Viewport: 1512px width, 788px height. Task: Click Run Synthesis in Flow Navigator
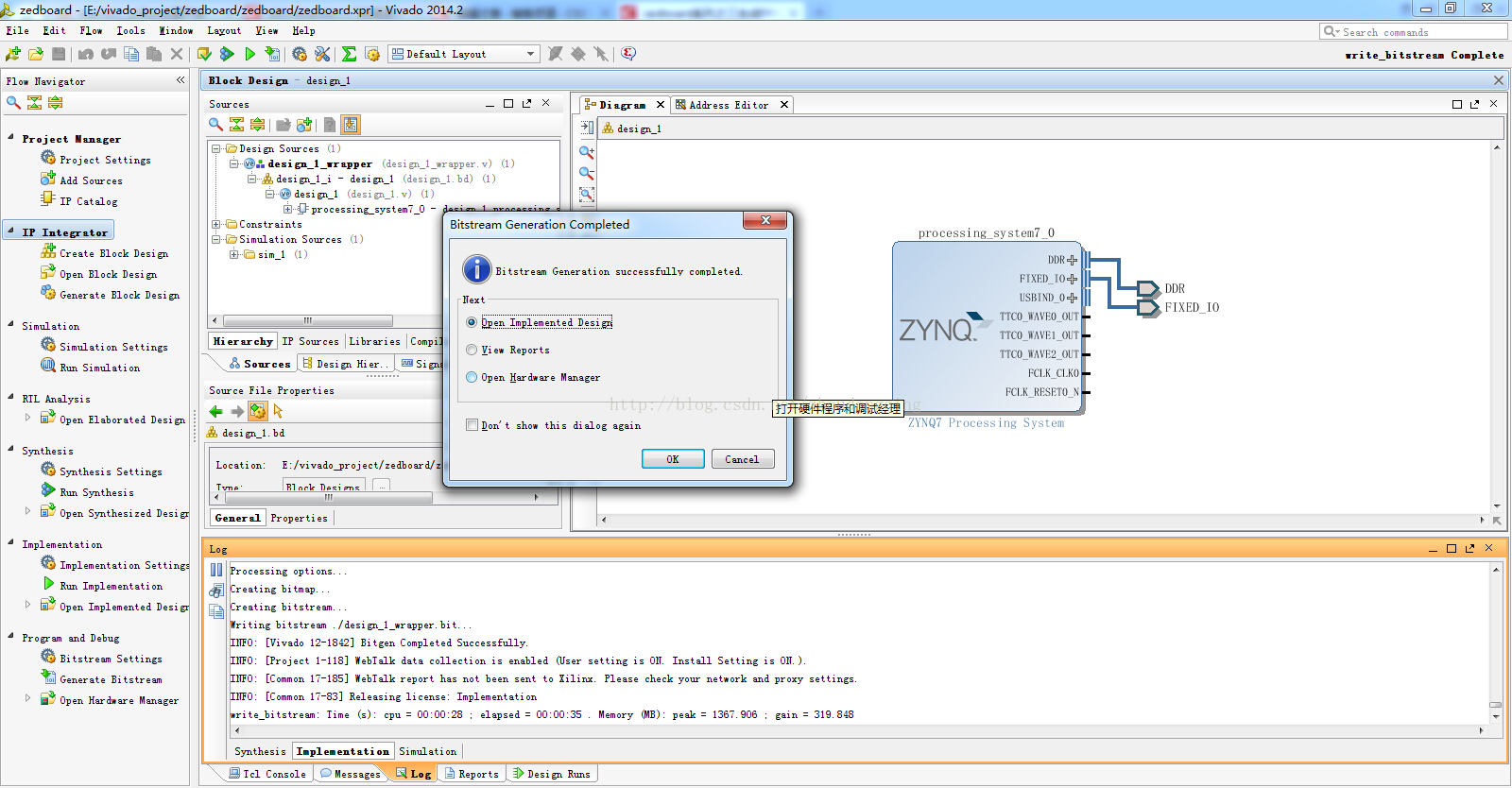tap(96, 492)
